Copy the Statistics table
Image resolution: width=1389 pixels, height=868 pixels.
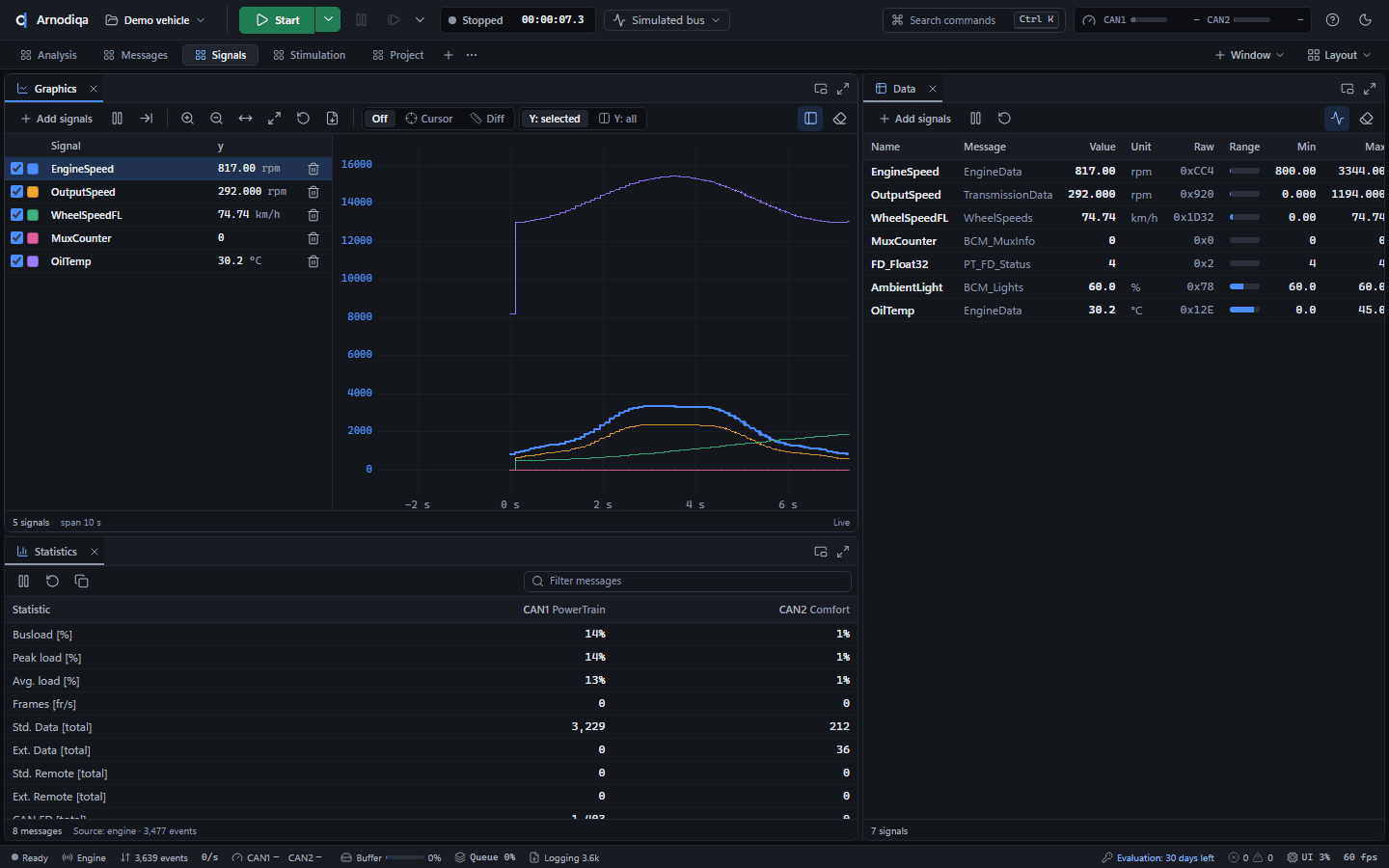81,582
